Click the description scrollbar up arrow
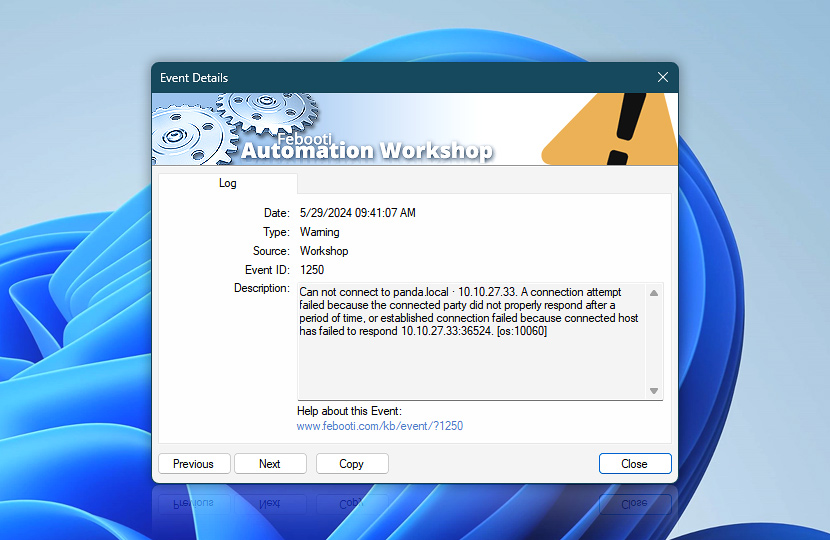The width and height of the screenshot is (830, 540). tap(654, 293)
